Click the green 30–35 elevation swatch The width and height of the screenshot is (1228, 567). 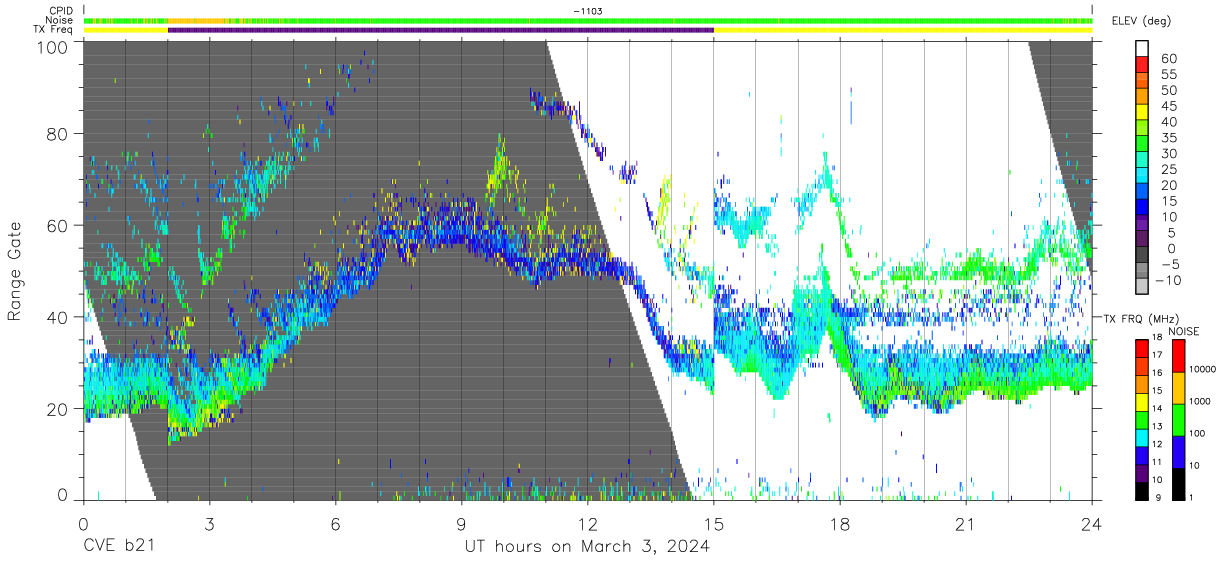[1143, 145]
